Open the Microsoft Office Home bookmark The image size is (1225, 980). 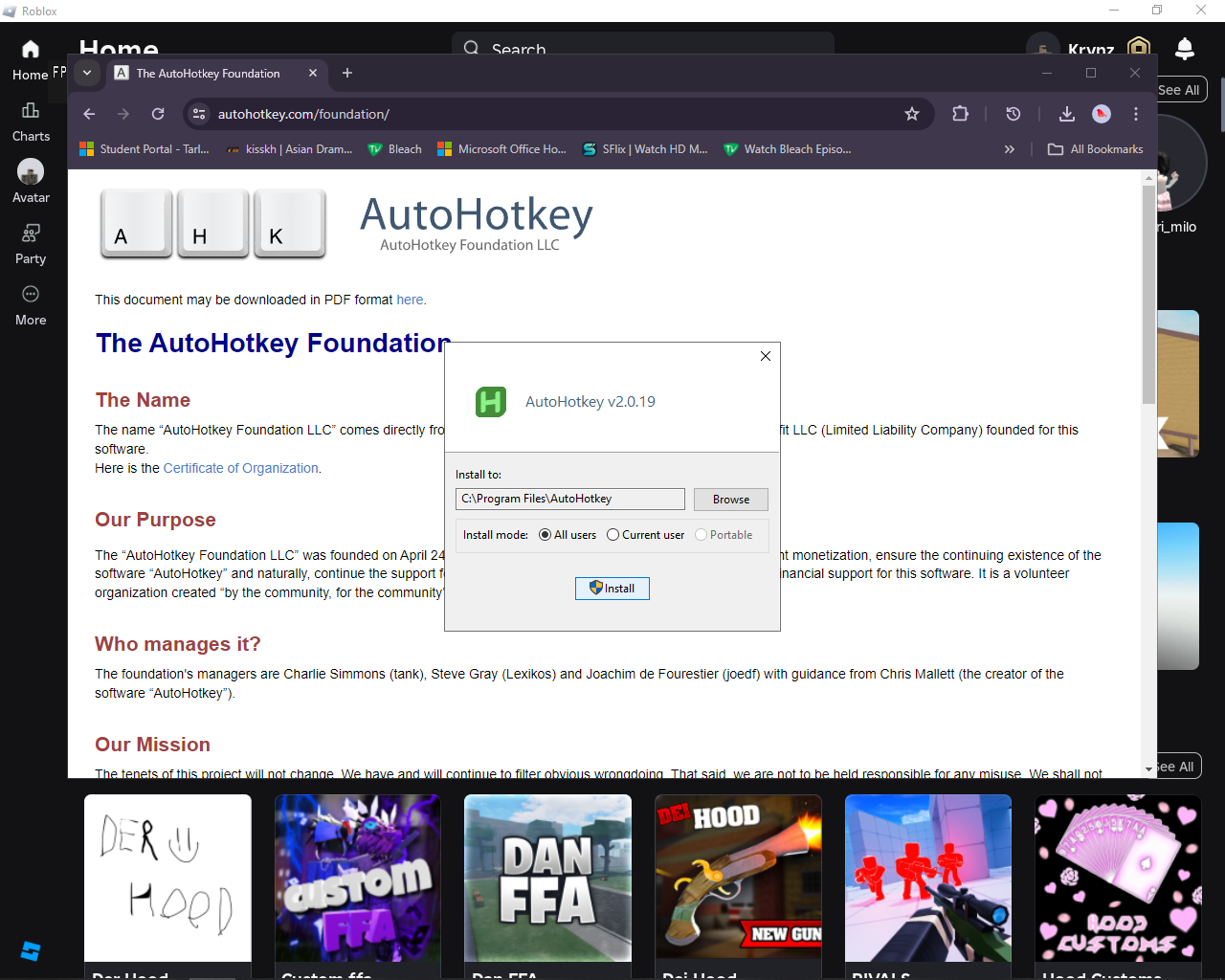coord(501,149)
